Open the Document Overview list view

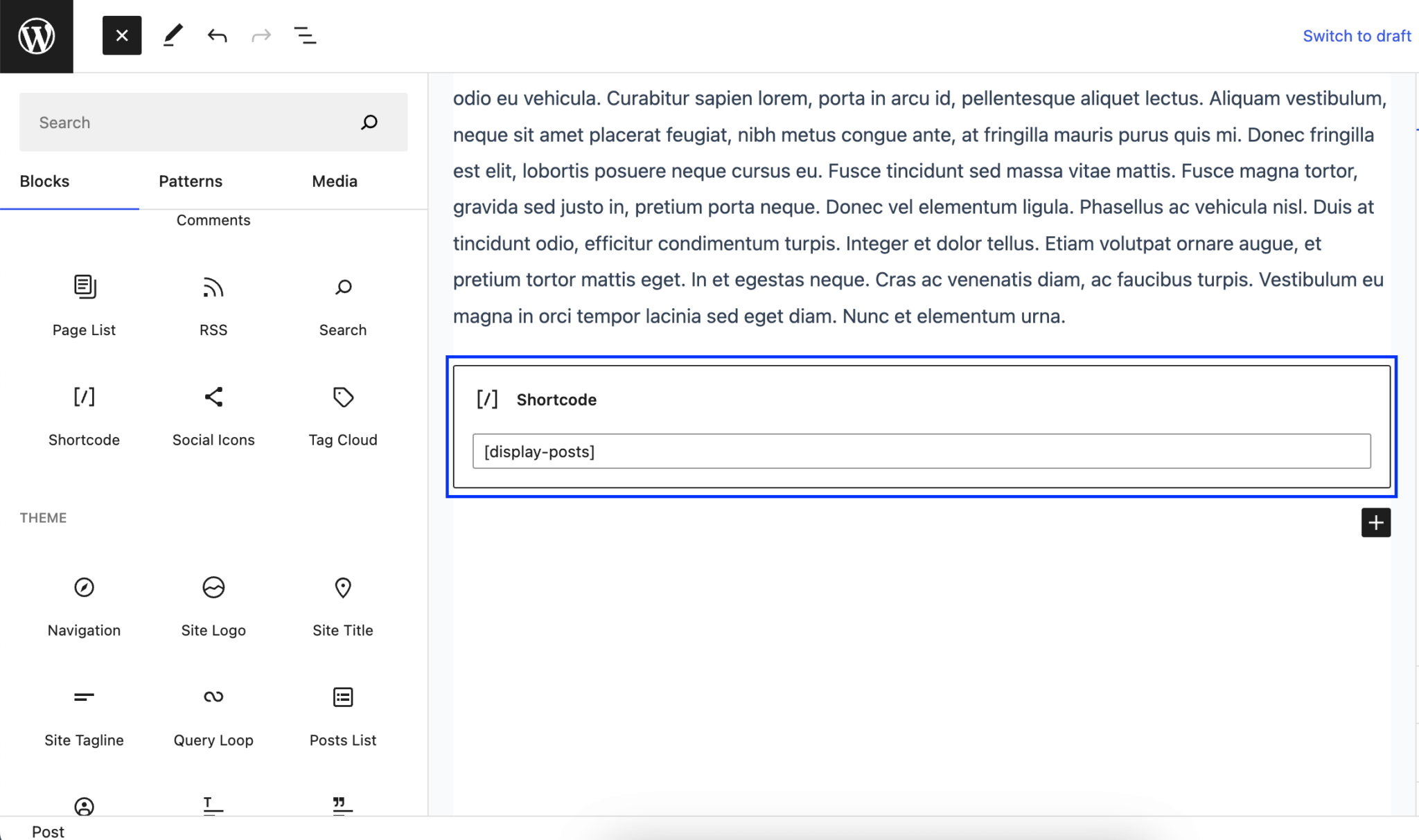point(305,35)
